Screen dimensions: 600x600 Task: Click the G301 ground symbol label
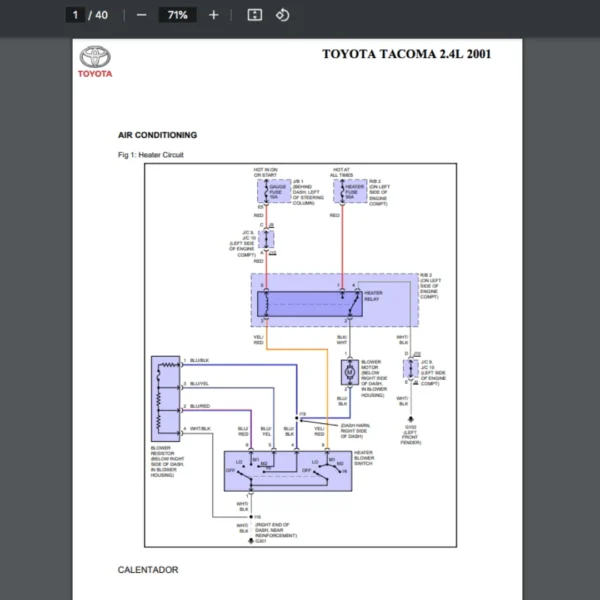point(260,541)
